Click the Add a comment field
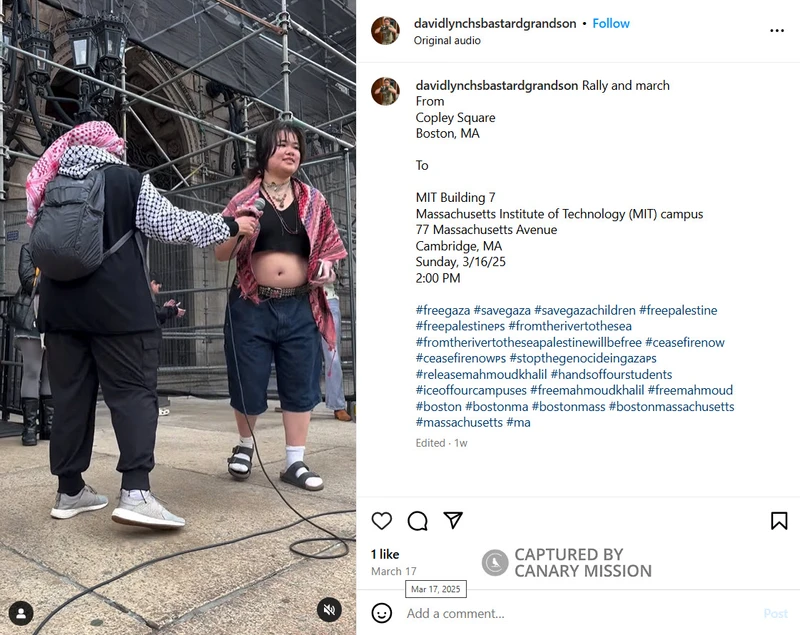Viewport: 800px width, 635px height. coord(577,613)
